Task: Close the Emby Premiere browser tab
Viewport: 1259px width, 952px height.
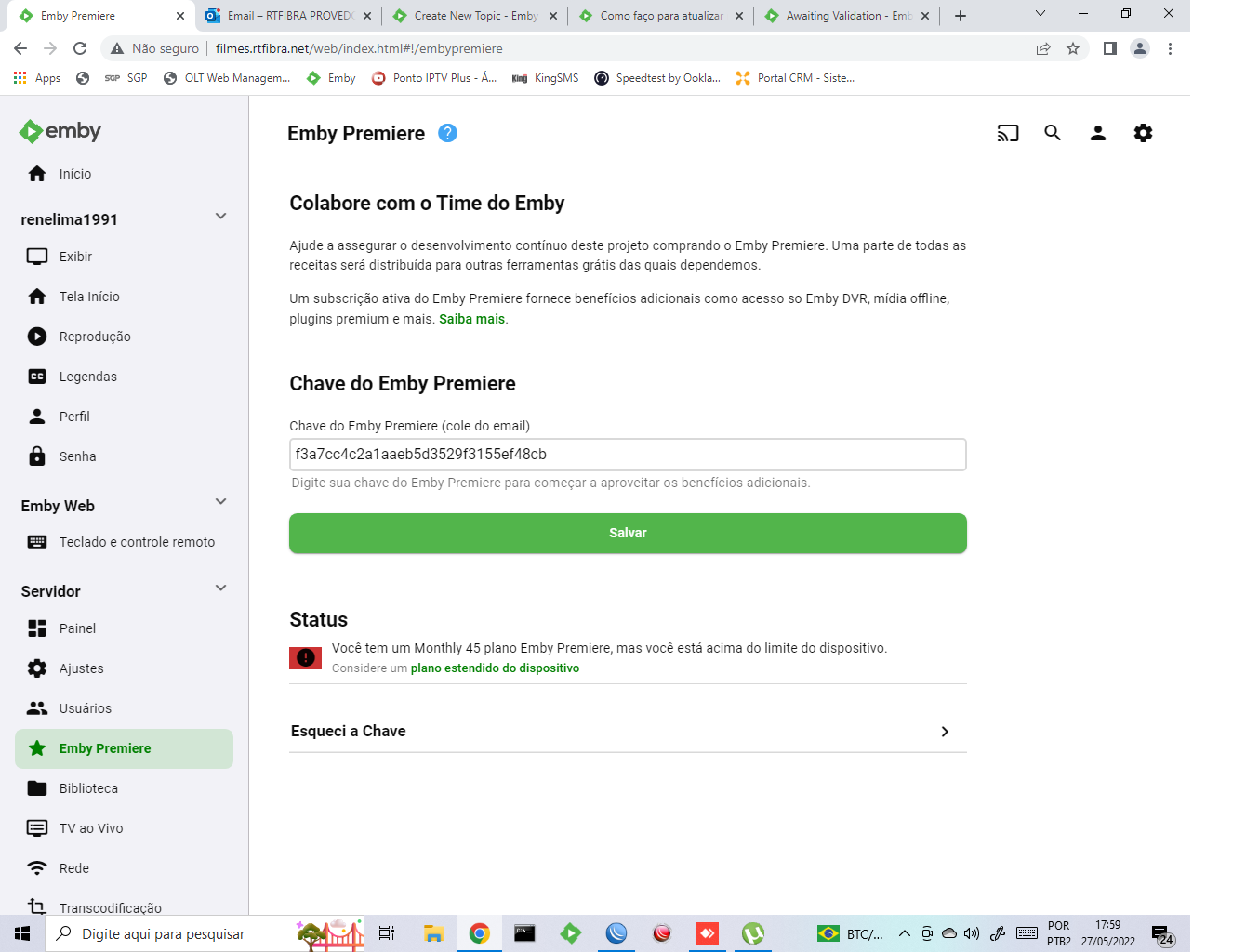Action: tap(180, 16)
